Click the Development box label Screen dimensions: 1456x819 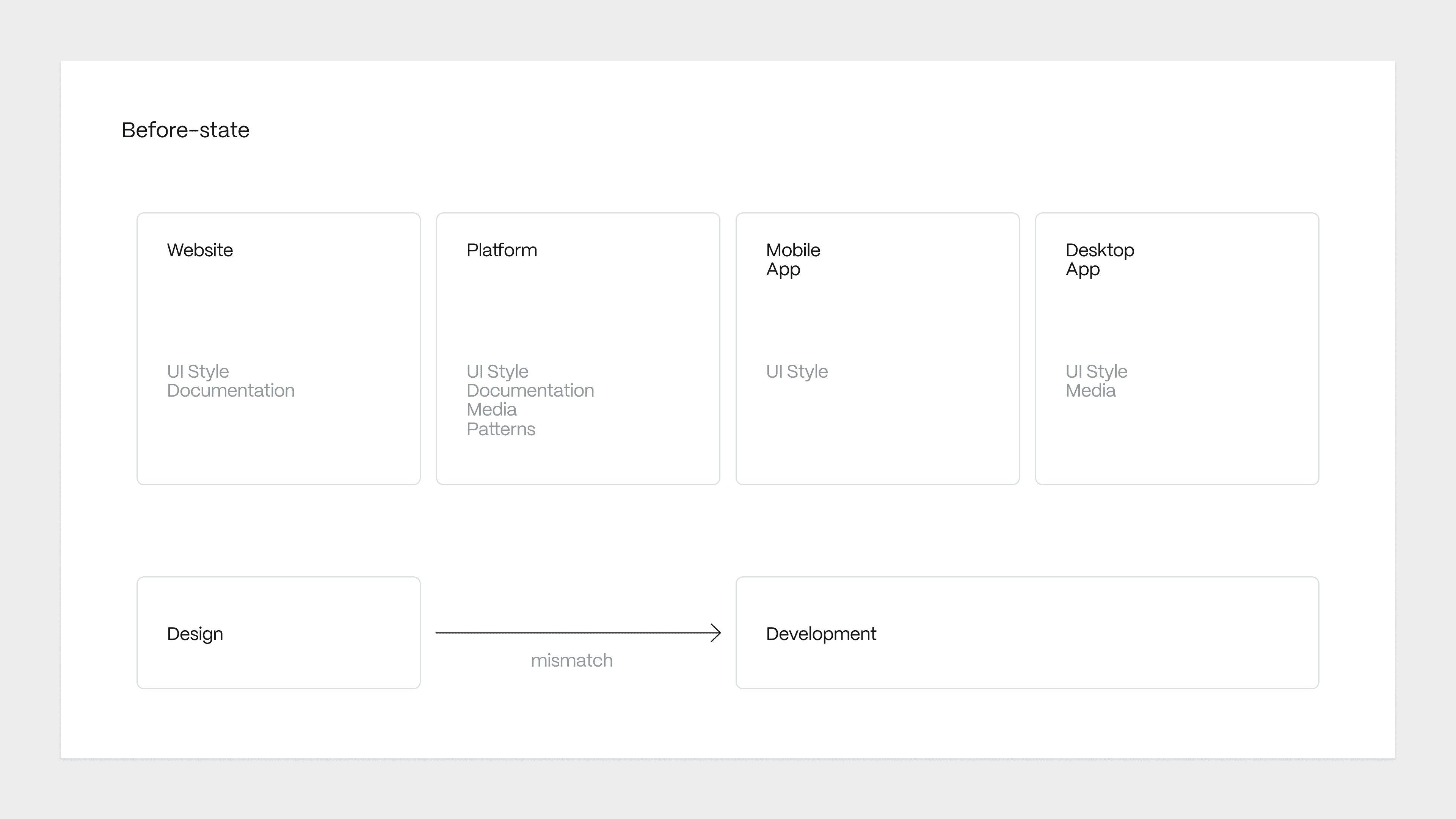coord(821,634)
